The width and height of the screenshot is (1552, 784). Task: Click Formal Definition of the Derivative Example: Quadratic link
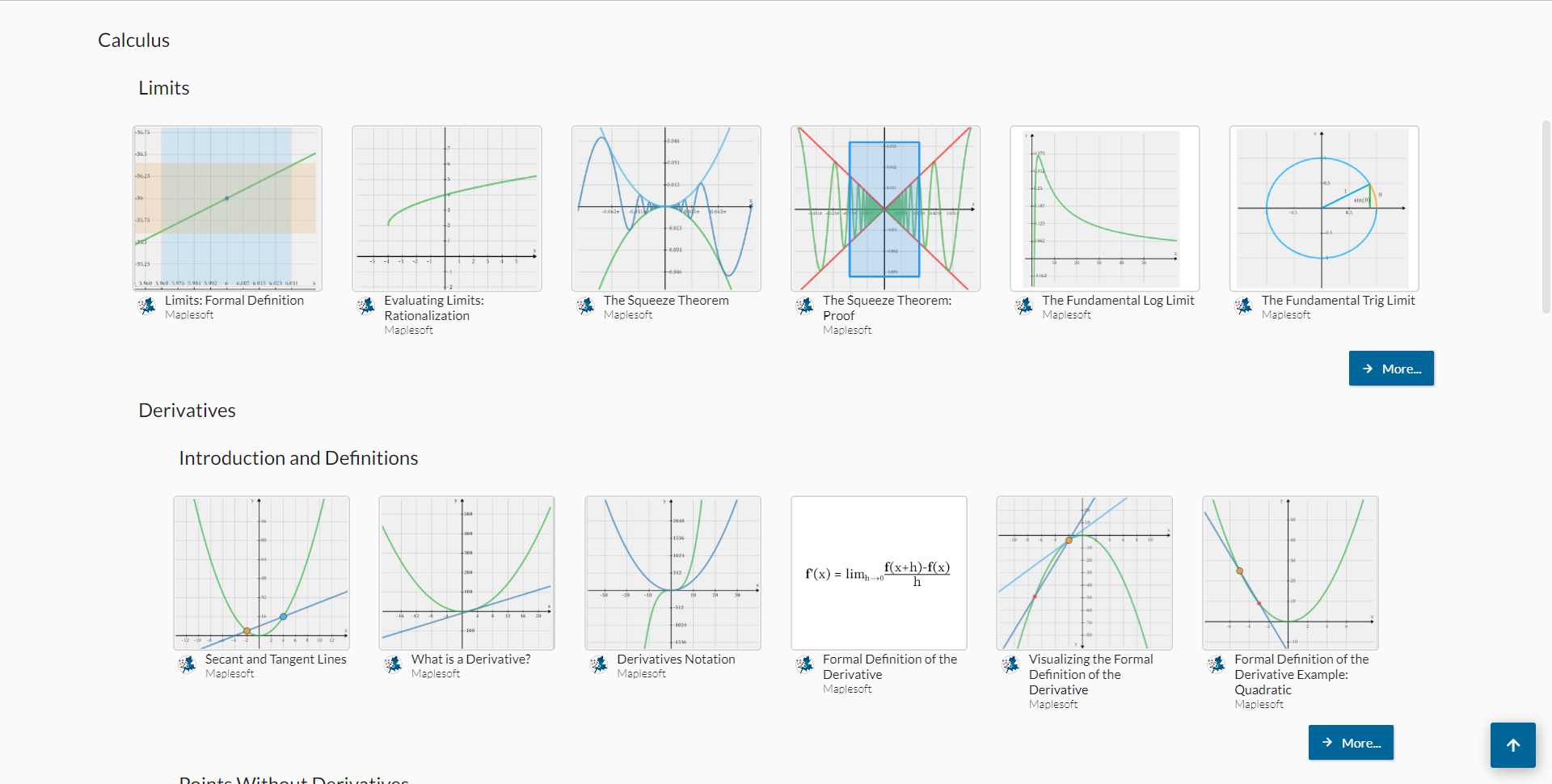[x=1301, y=675]
